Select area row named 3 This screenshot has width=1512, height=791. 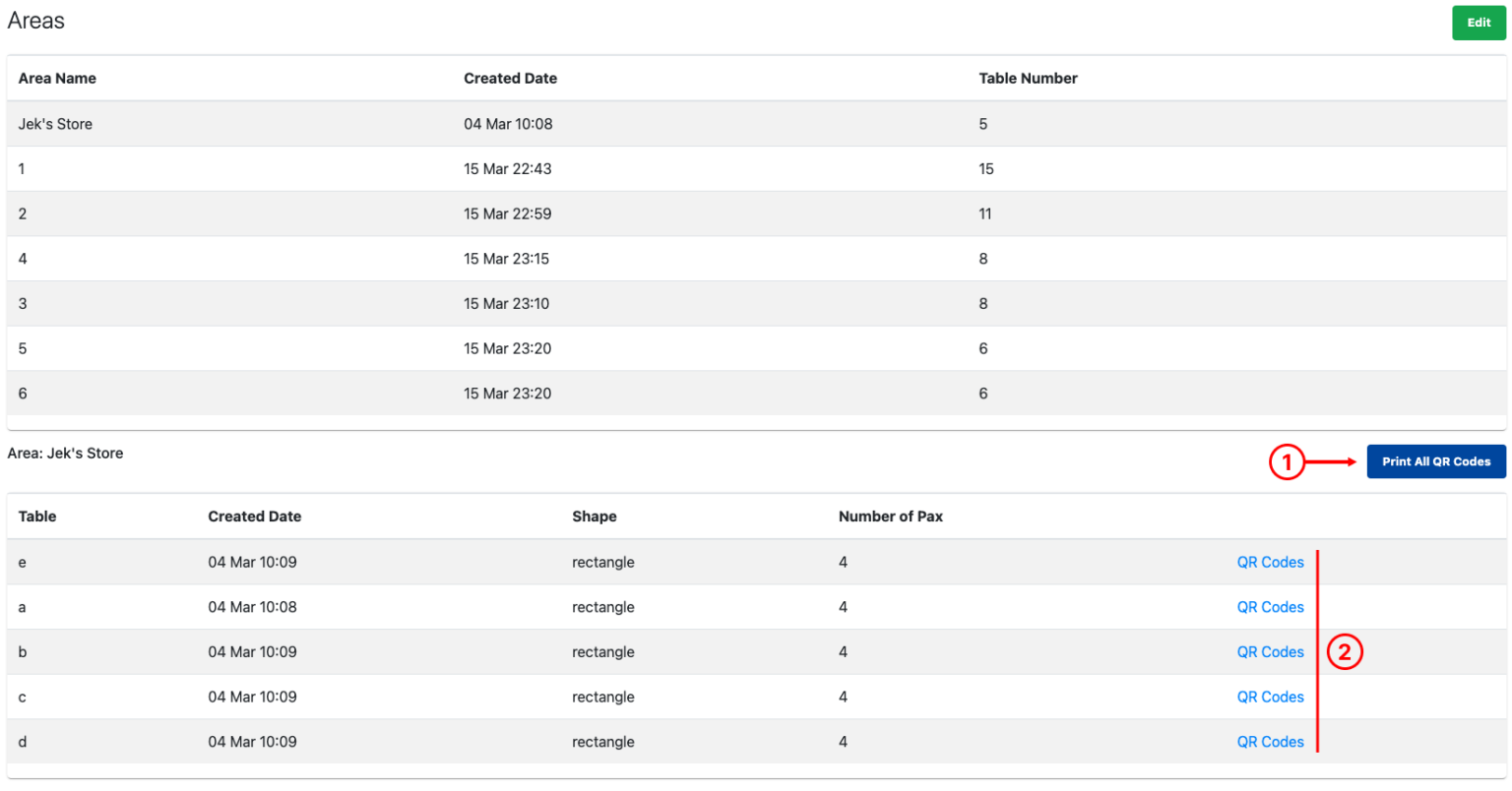tap(394, 303)
